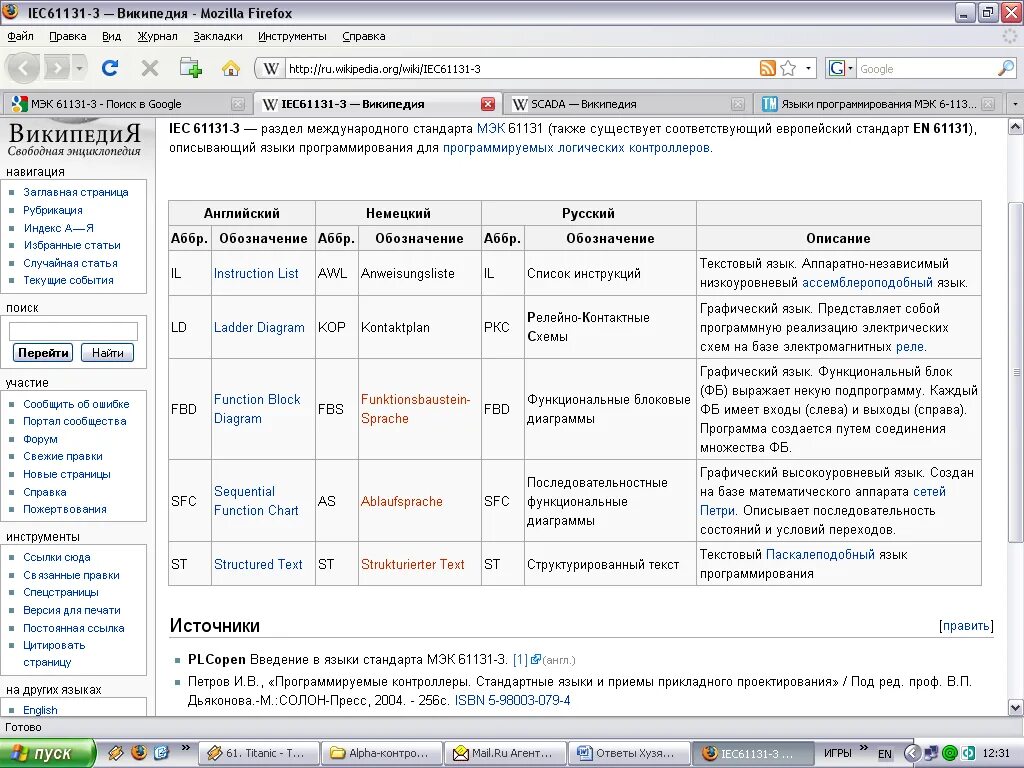Click the page scrollbar down arrow
The image size is (1024, 768).
tap(1016, 707)
